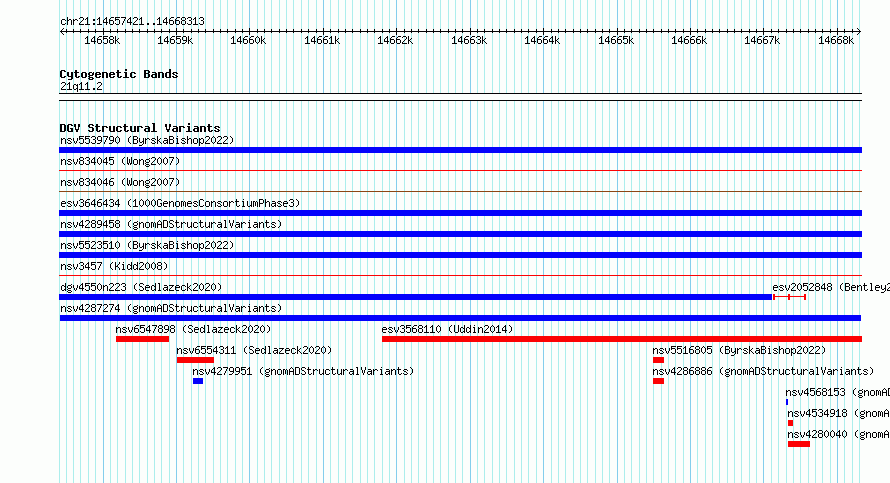The width and height of the screenshot is (890, 483).
Task: Open the dgv4550n223 (Sedlazeck2020) label
Action: tap(141, 287)
